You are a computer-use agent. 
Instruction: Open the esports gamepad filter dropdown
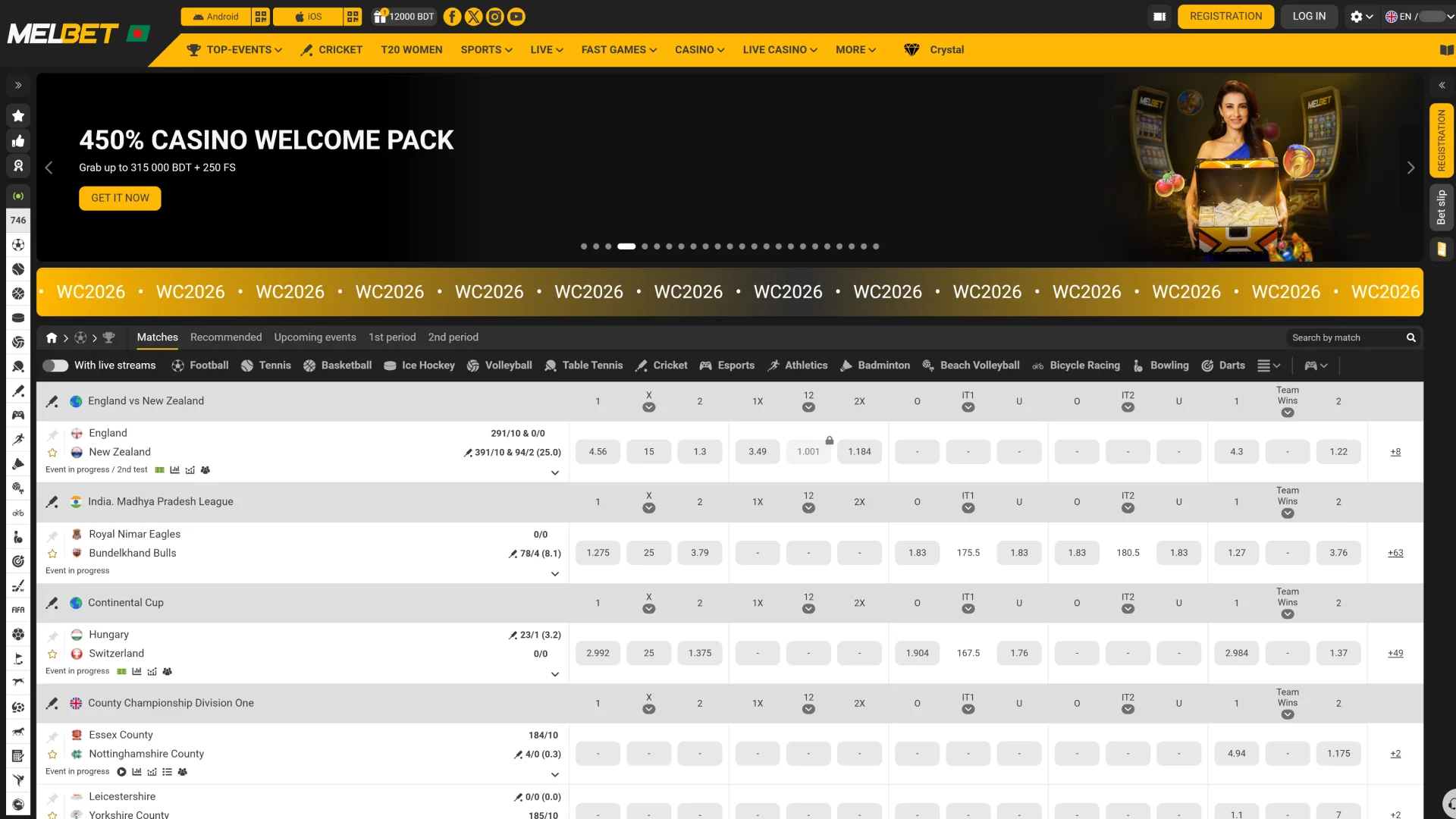point(1316,366)
